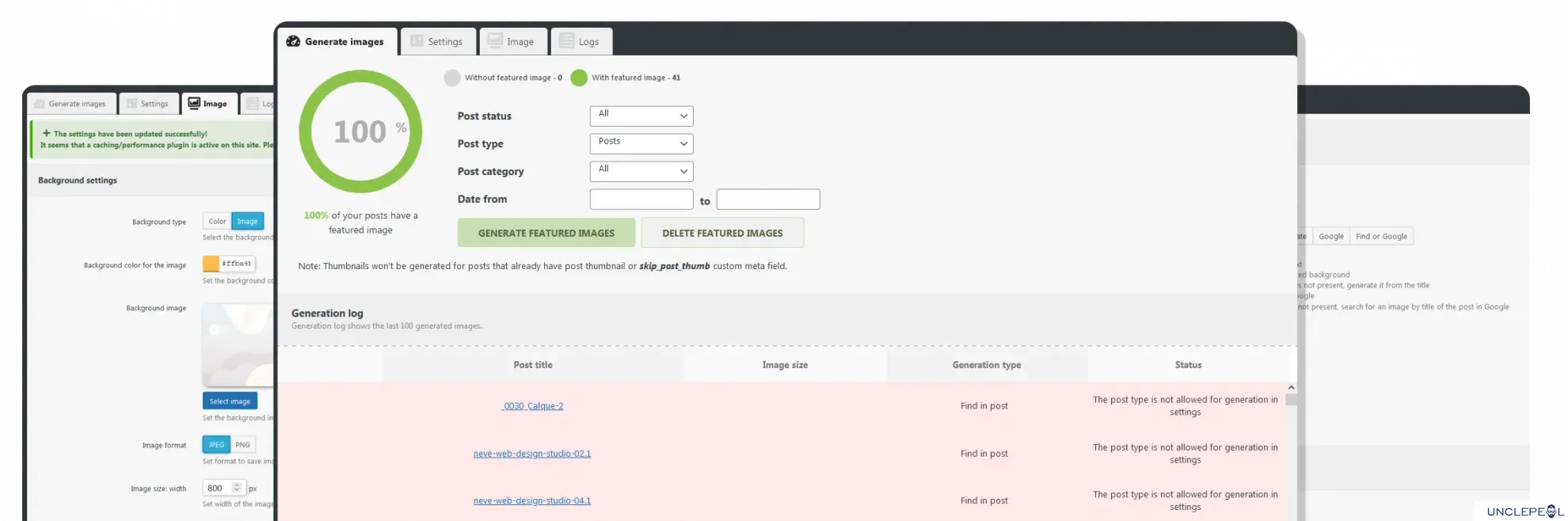The width and height of the screenshot is (1568, 521).
Task: Click the Date from start input field
Action: click(x=641, y=200)
